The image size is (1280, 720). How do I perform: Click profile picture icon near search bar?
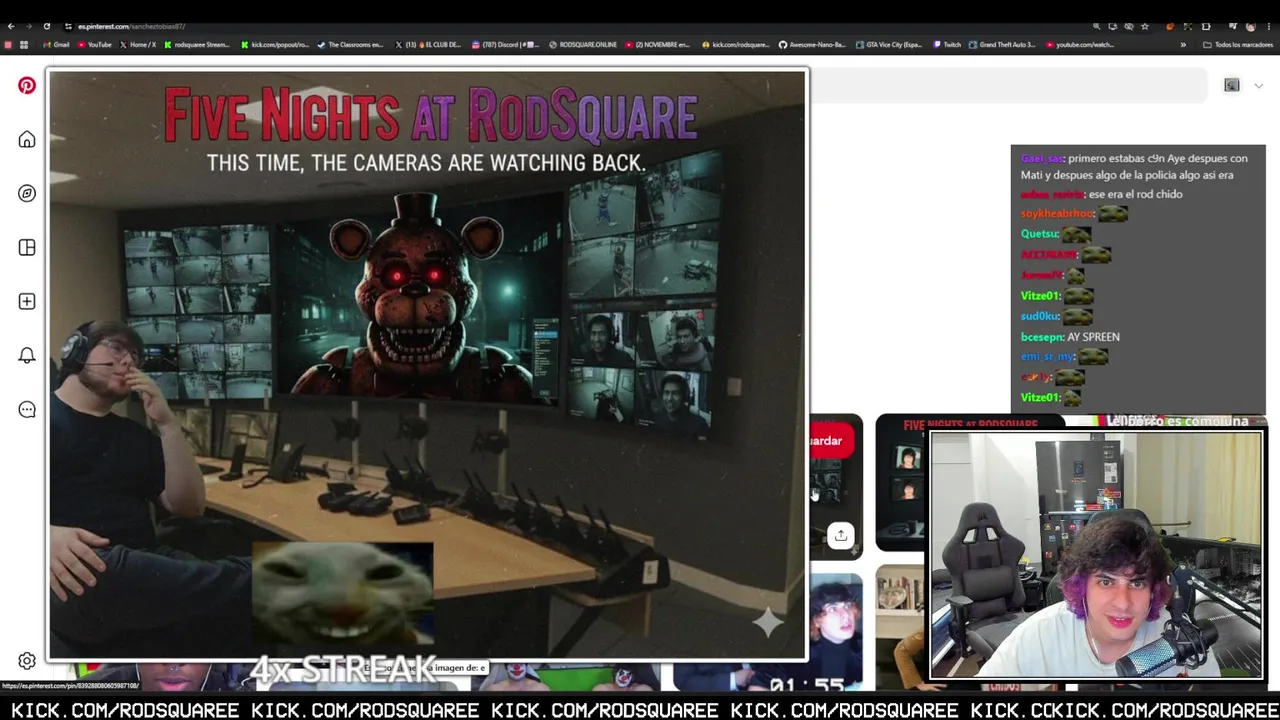pyautogui.click(x=1232, y=86)
